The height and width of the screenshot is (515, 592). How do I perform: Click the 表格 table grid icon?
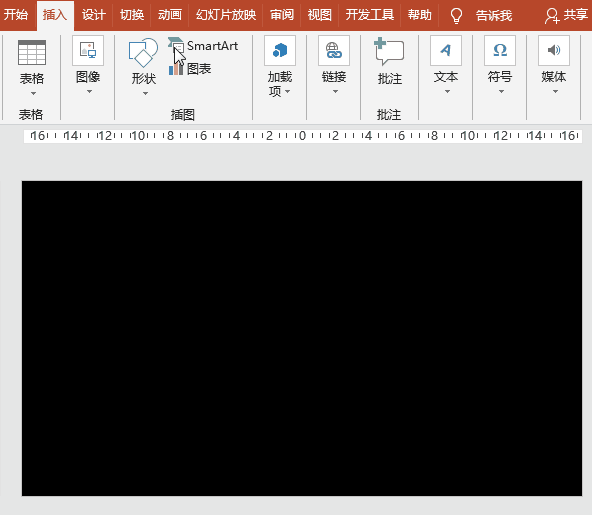(32, 52)
